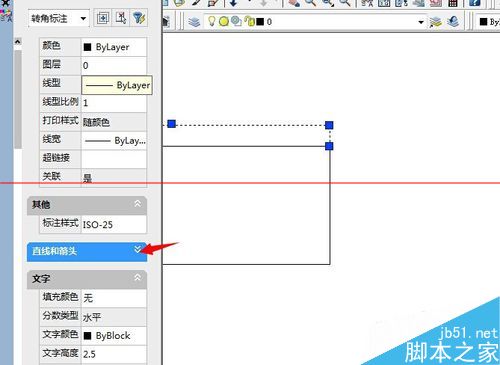Click the 线宽 property label
The image size is (500, 365).
51,139
